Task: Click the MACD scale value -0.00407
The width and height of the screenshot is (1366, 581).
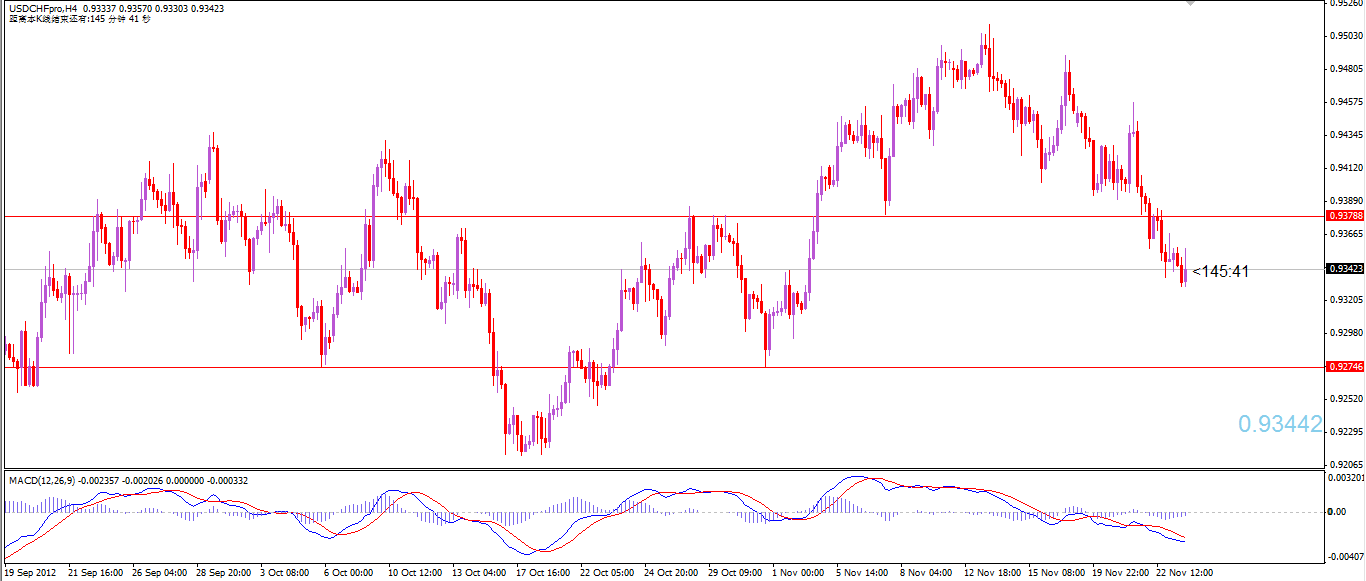Action: 1345,556
